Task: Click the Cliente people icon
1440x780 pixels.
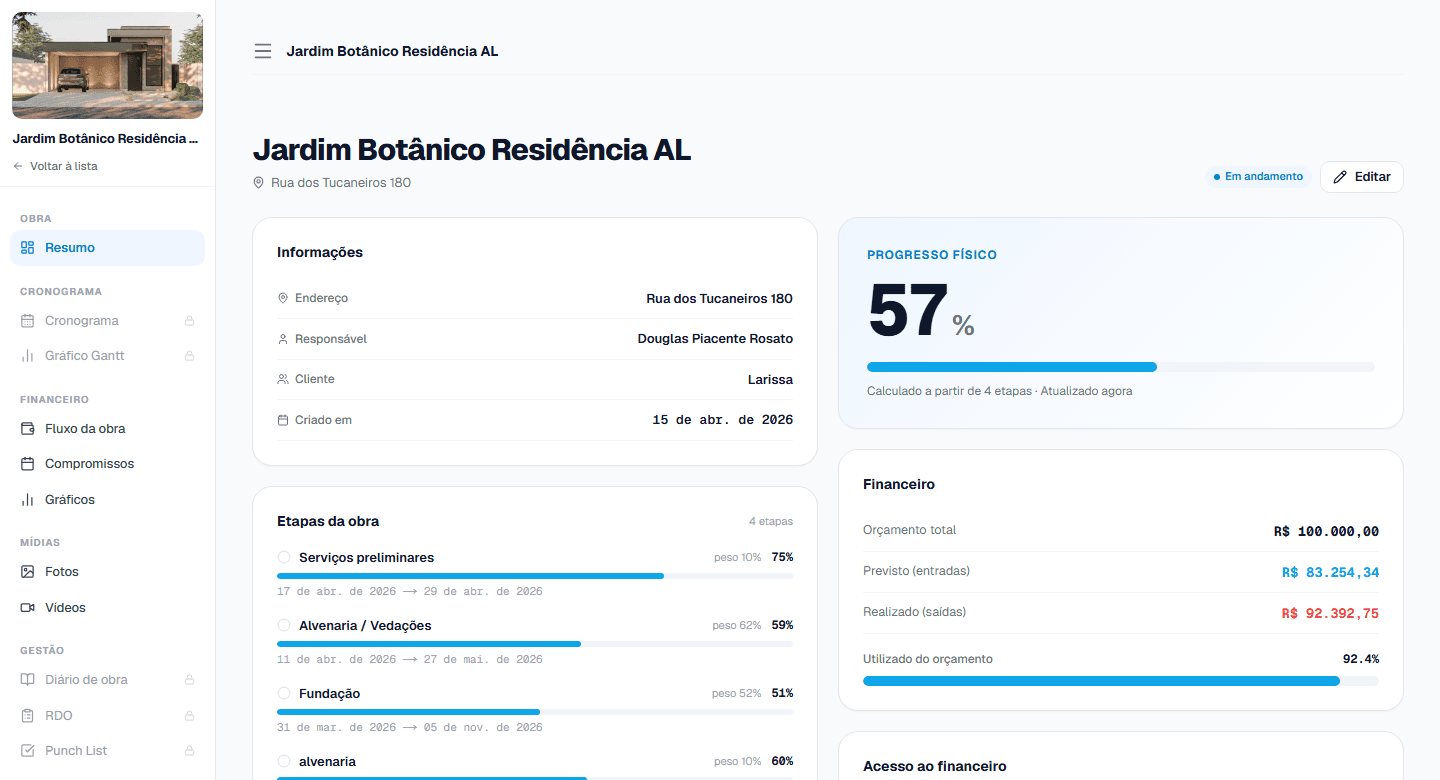Action: [x=283, y=379]
